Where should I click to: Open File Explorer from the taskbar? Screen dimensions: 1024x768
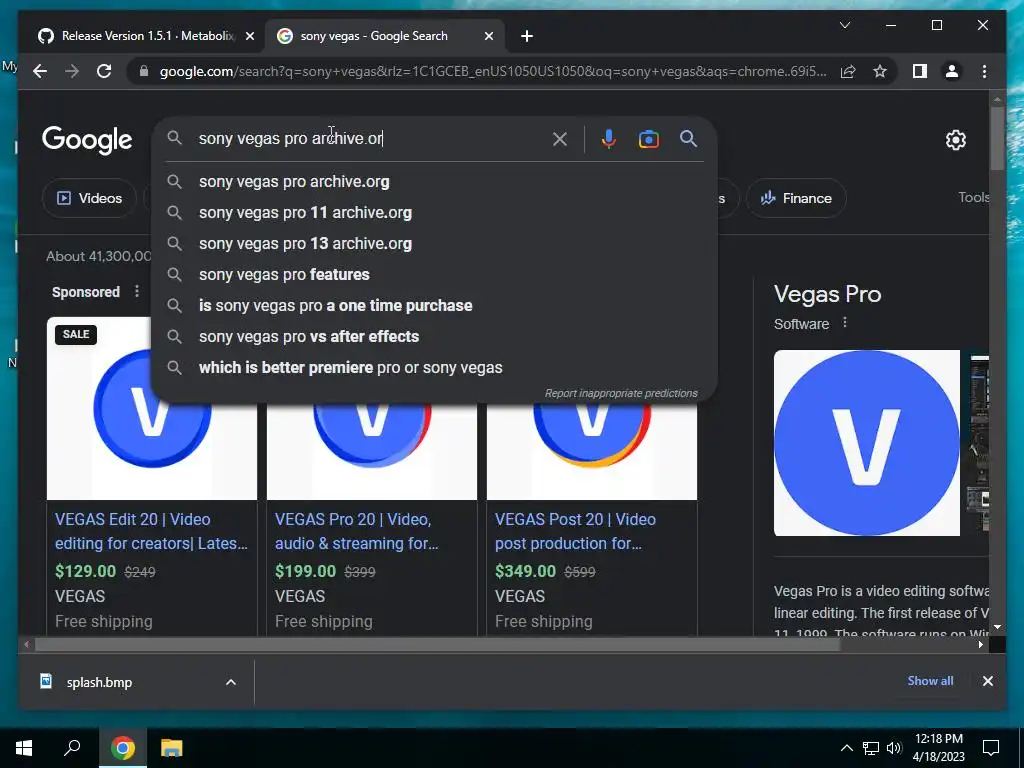[x=171, y=748]
